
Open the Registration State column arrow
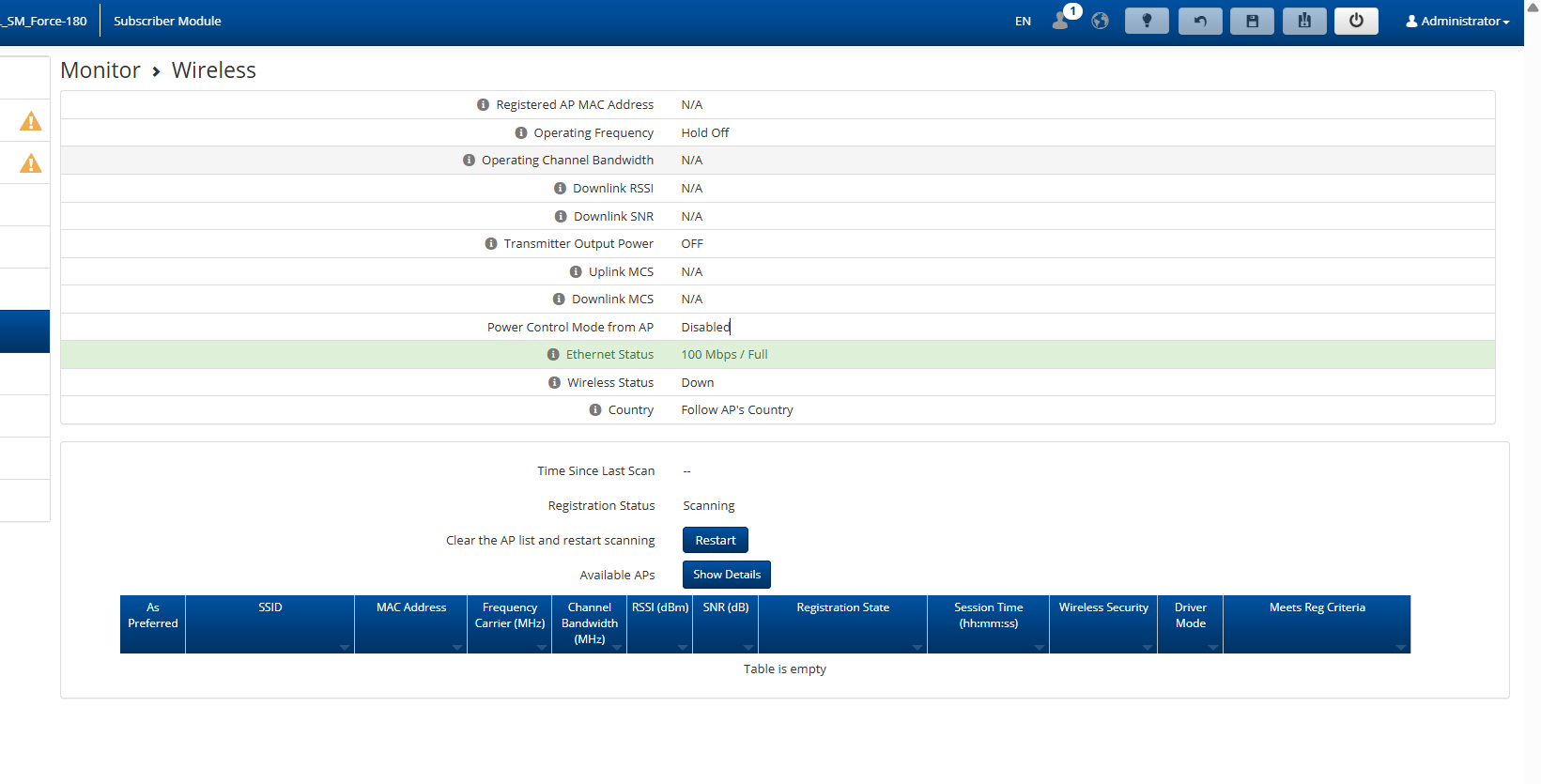pos(917,647)
